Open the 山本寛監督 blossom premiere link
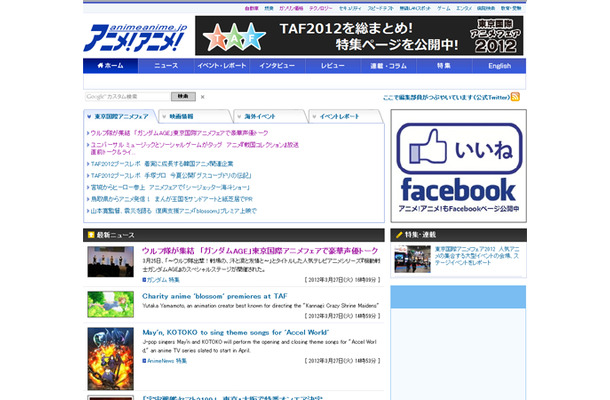Screen dimensions: 610x400 tap(174, 211)
